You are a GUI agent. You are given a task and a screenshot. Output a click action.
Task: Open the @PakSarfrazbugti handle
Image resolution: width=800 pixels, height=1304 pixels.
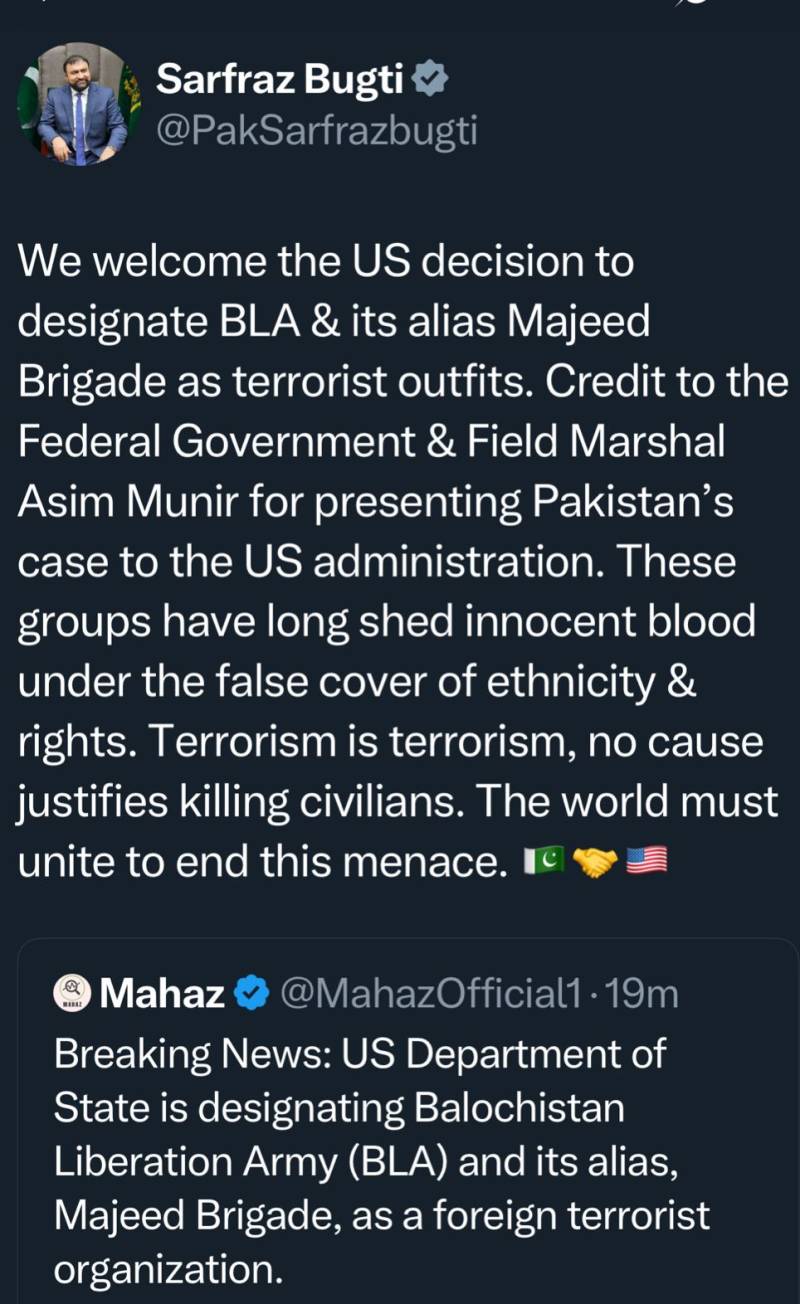[316, 131]
